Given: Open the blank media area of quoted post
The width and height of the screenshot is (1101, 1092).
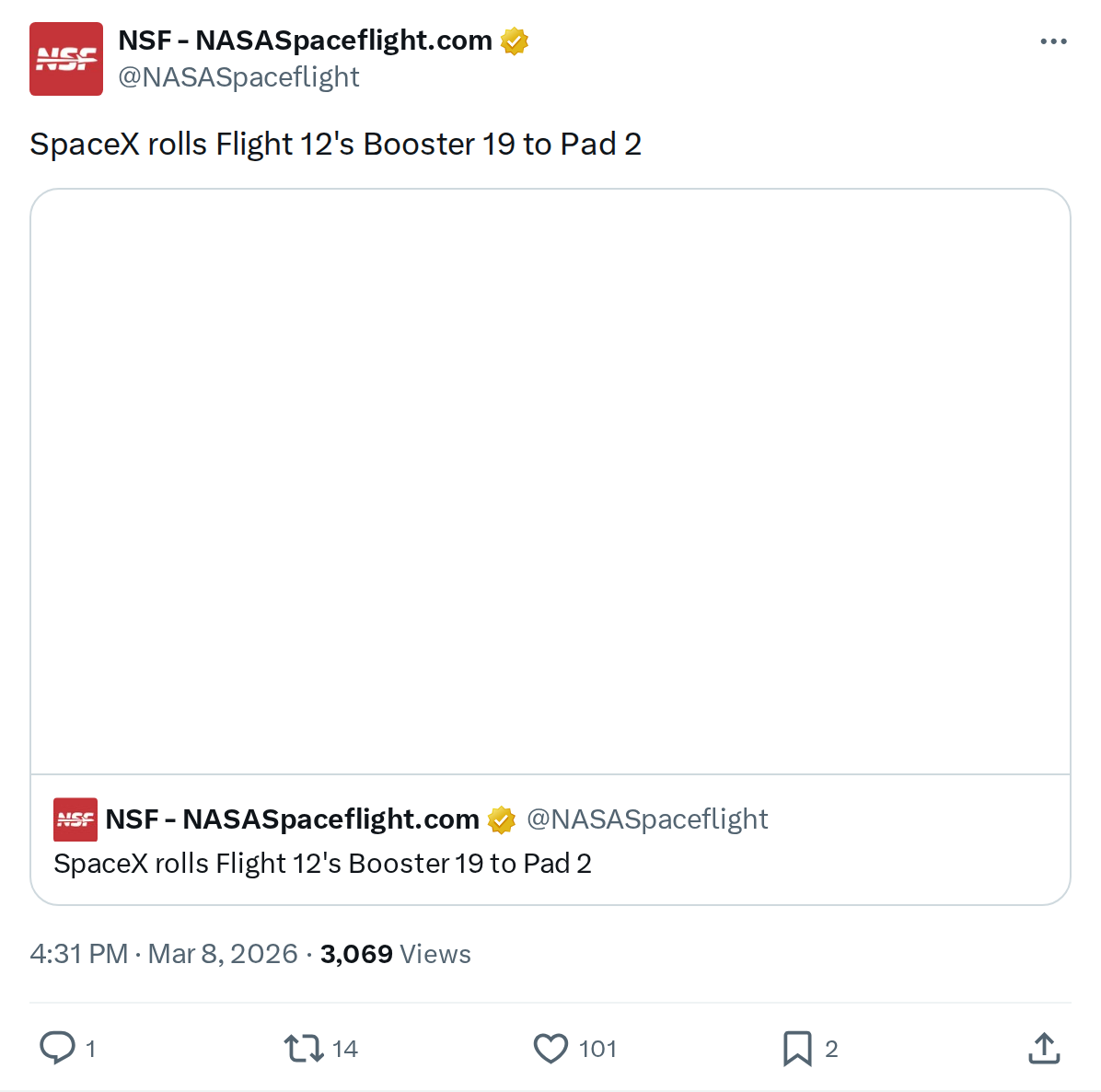Looking at the screenshot, I should [550, 482].
